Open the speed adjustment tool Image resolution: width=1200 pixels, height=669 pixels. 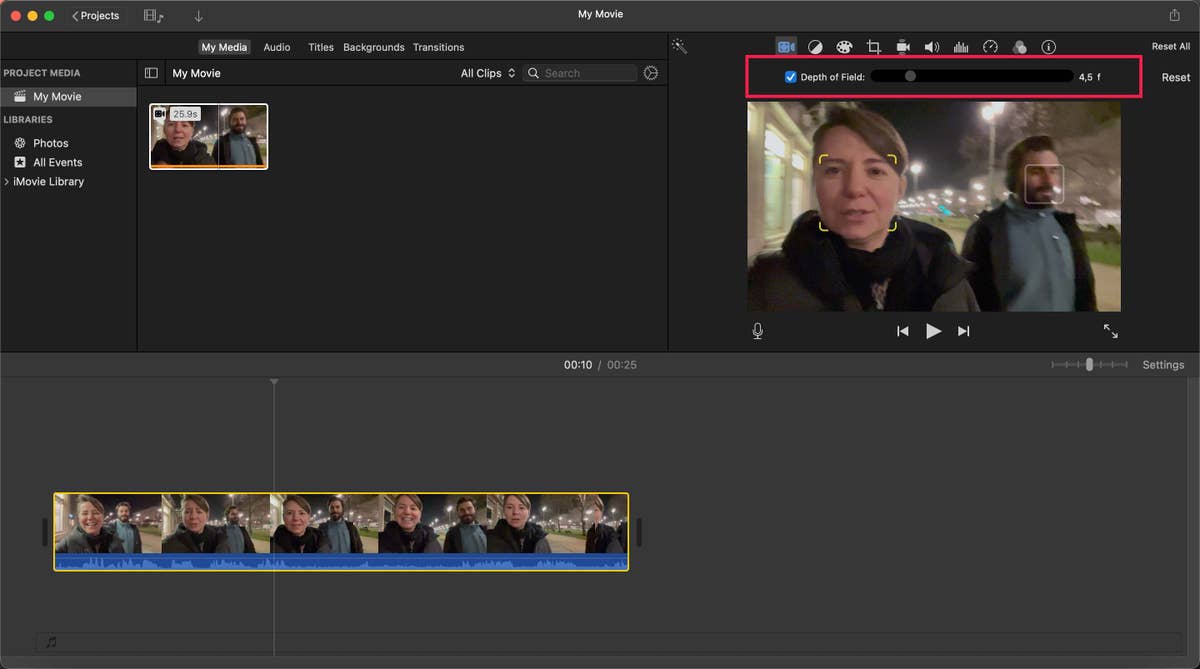click(x=990, y=47)
